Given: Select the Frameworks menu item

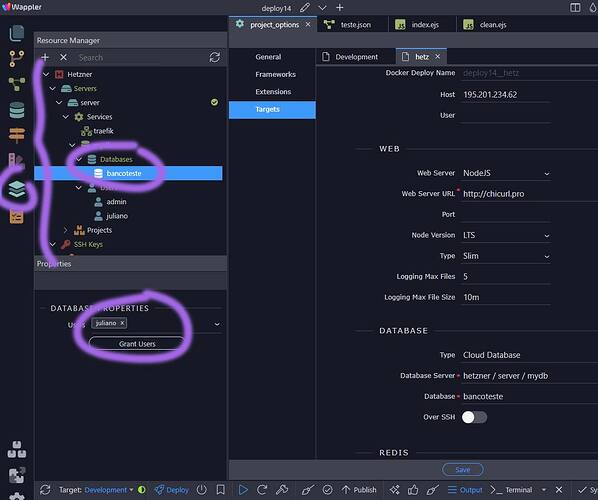Looking at the screenshot, I should (x=275, y=74).
